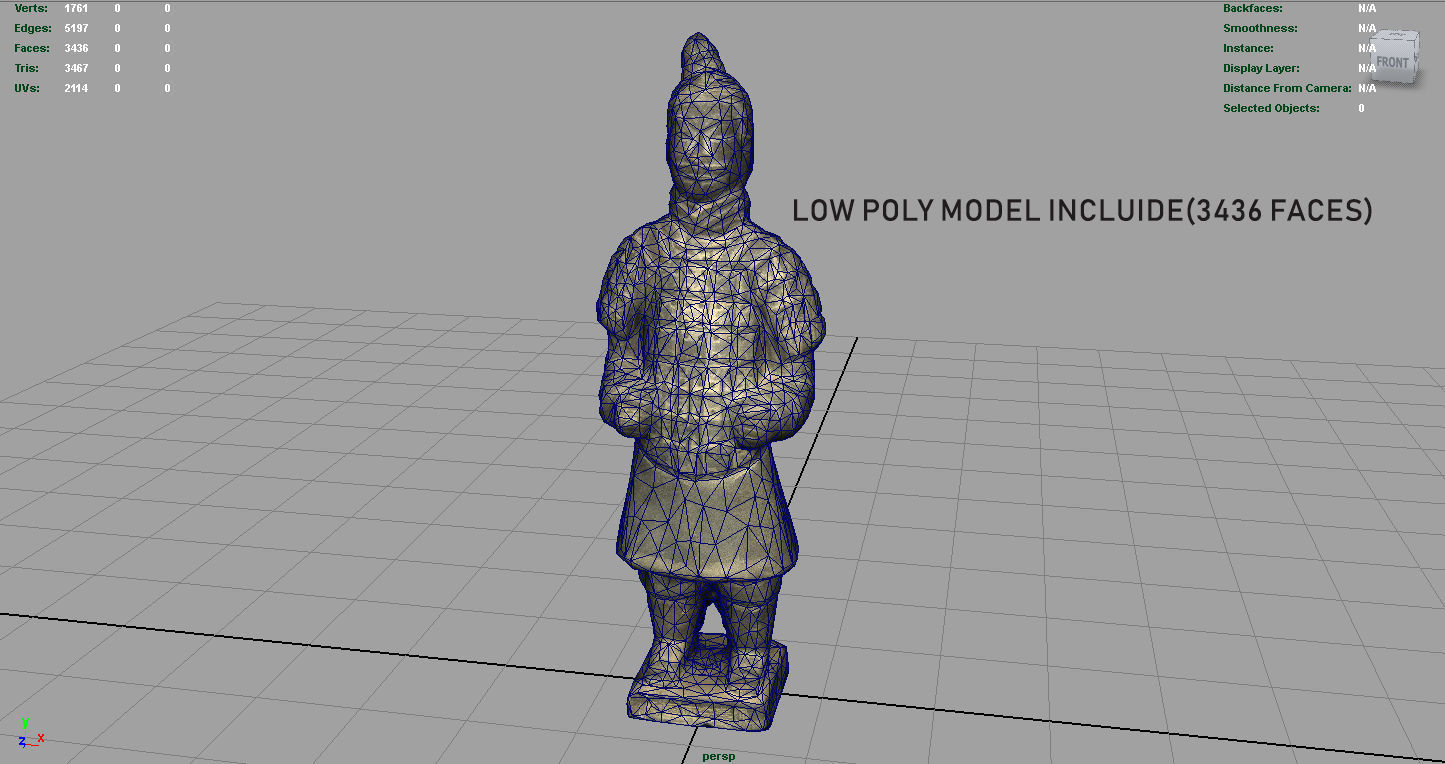
Task: Click the Faces: label in the HUD
Action: click(x=32, y=48)
